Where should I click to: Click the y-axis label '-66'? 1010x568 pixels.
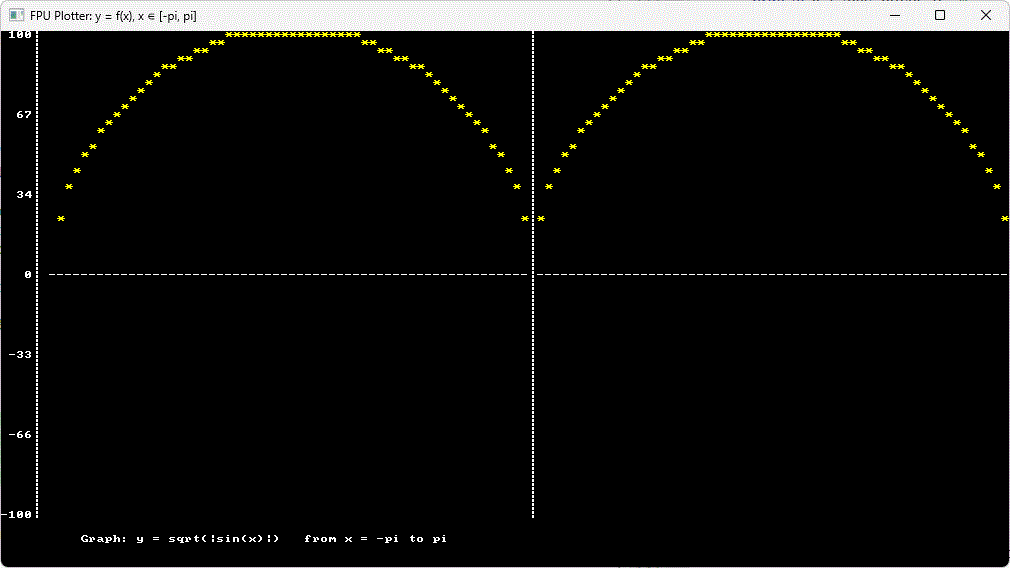(20, 435)
